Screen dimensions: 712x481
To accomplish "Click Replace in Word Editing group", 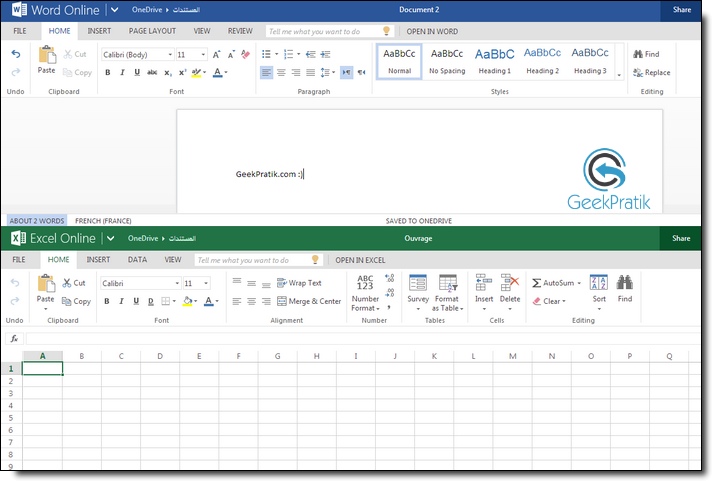I will [652, 73].
